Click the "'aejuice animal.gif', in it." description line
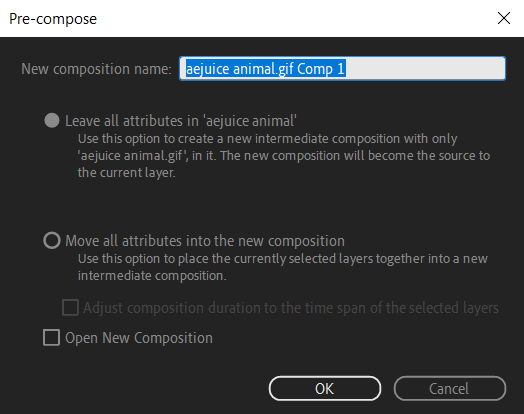Image resolution: width=524 pixels, height=414 pixels. pos(284,156)
